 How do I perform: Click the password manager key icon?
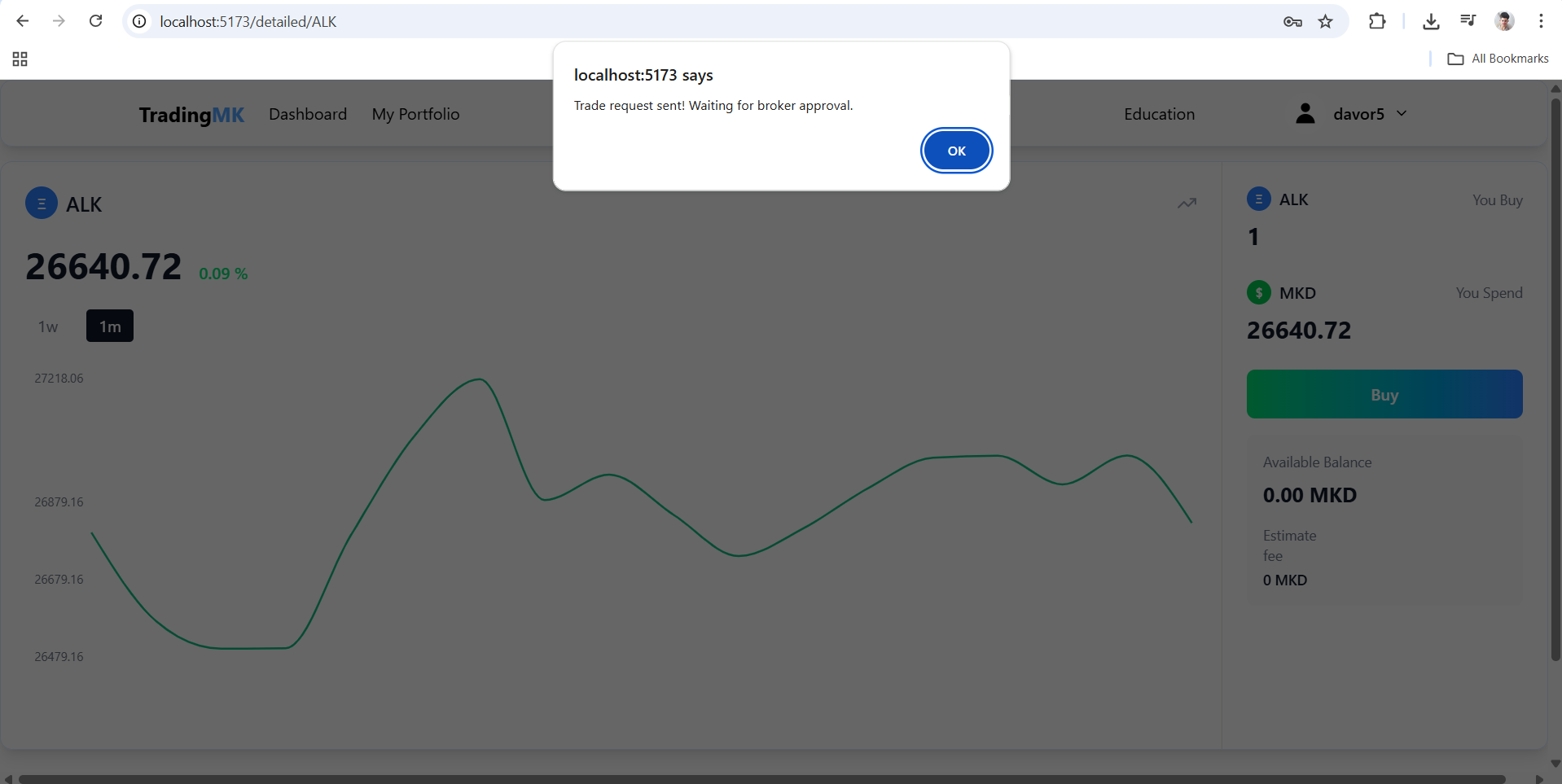[x=1292, y=22]
